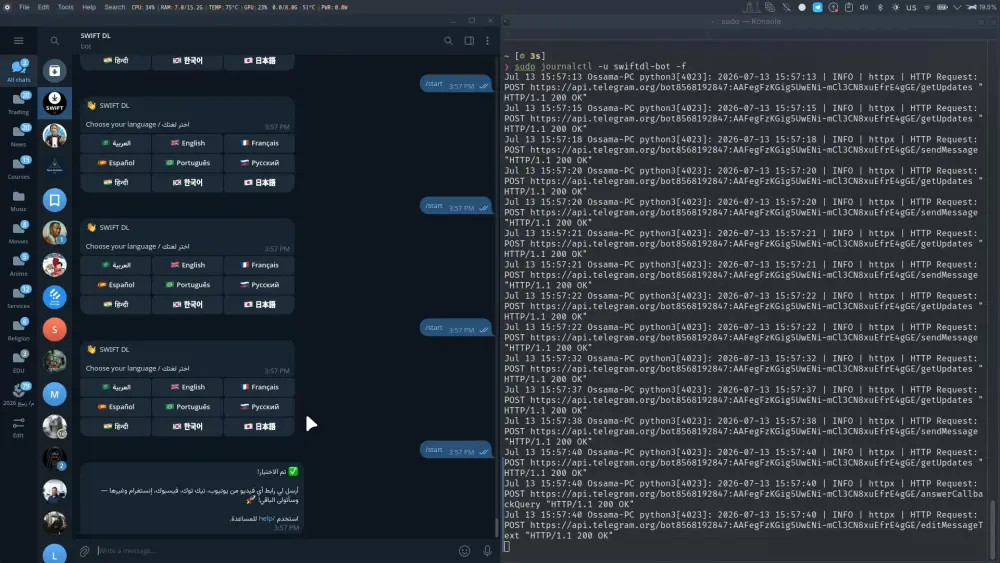This screenshot has width=1000, height=563.
Task: Click the app launcher icon at top-left corner
Action: (x=7, y=7)
